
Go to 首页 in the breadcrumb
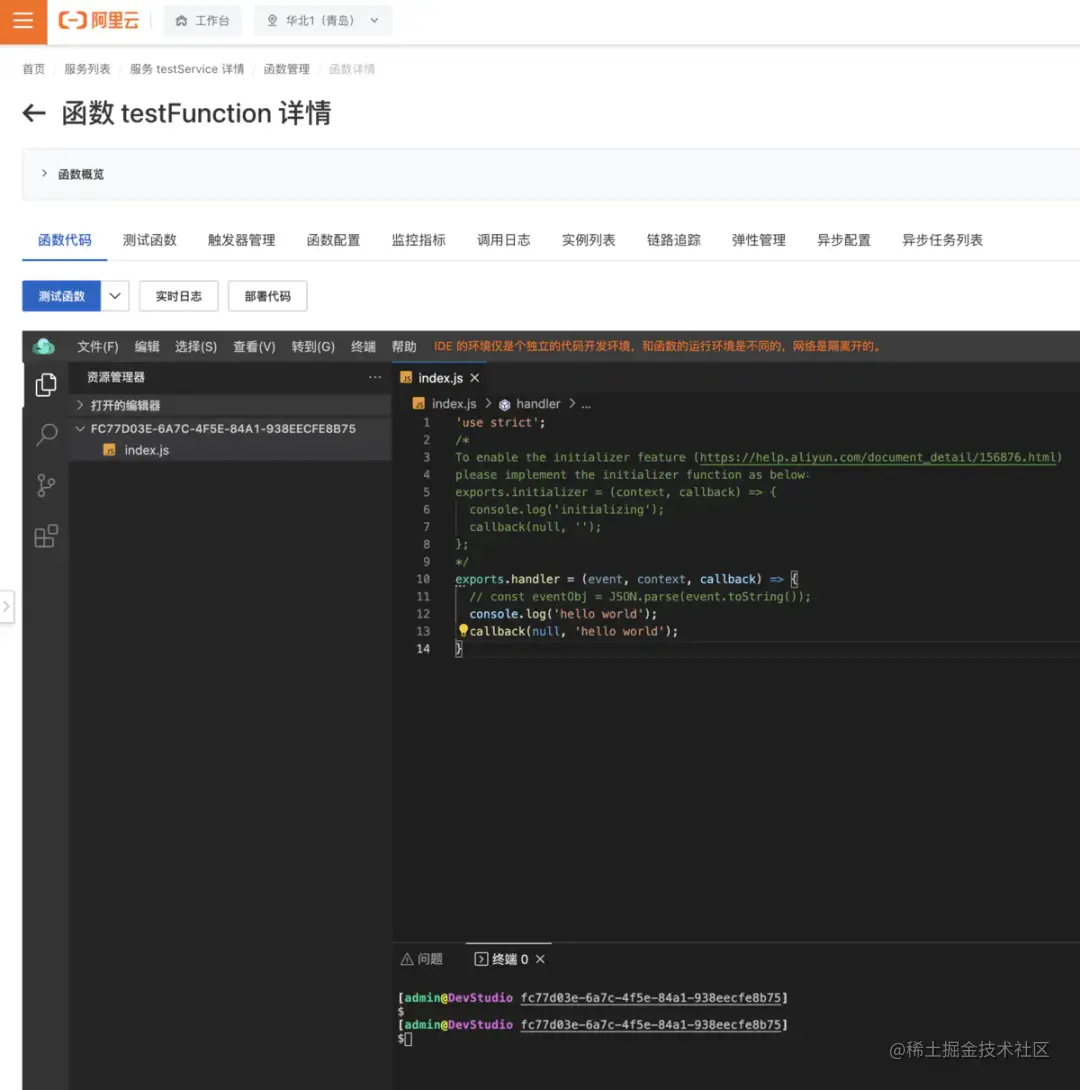[x=33, y=69]
